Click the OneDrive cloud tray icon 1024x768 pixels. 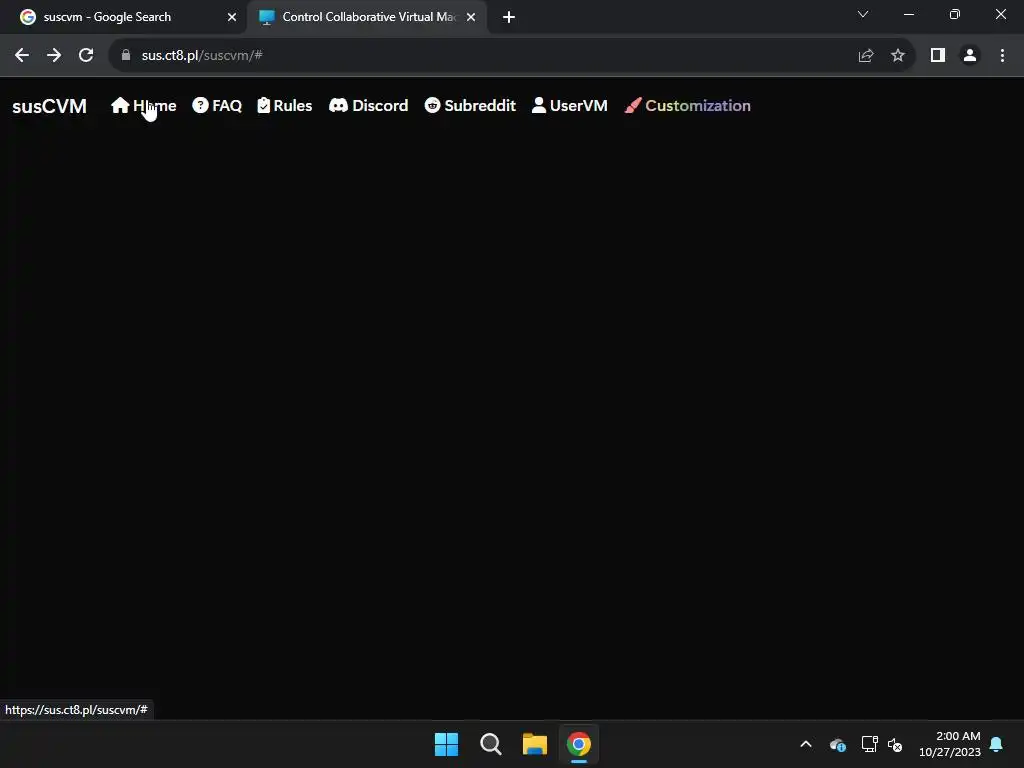point(838,744)
